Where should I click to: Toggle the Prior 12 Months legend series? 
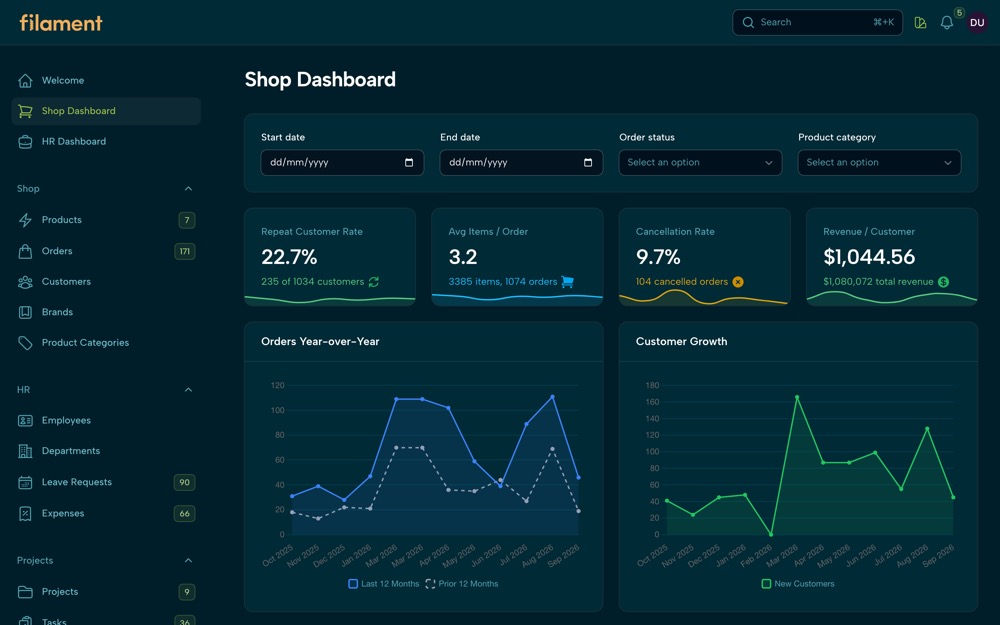click(x=462, y=584)
